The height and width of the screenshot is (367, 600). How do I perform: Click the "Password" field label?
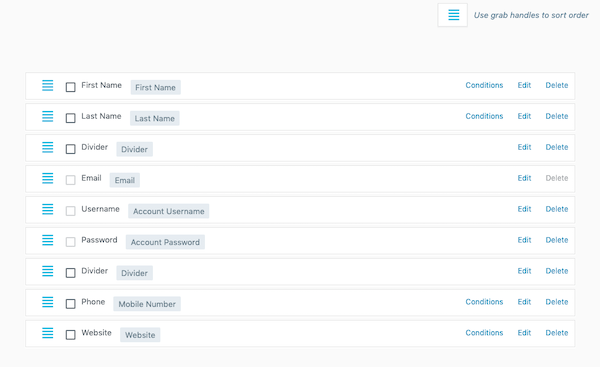click(99, 240)
